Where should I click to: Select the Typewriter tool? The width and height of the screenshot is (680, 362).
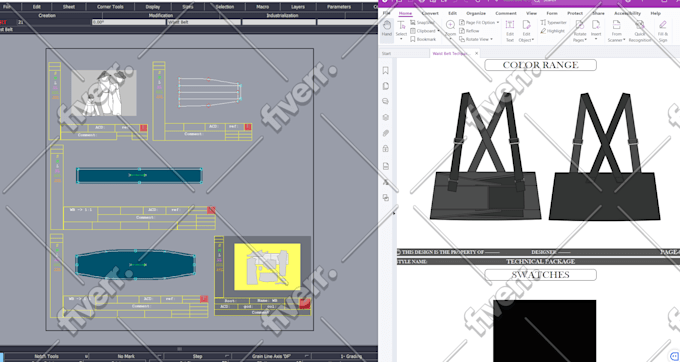[553, 23]
